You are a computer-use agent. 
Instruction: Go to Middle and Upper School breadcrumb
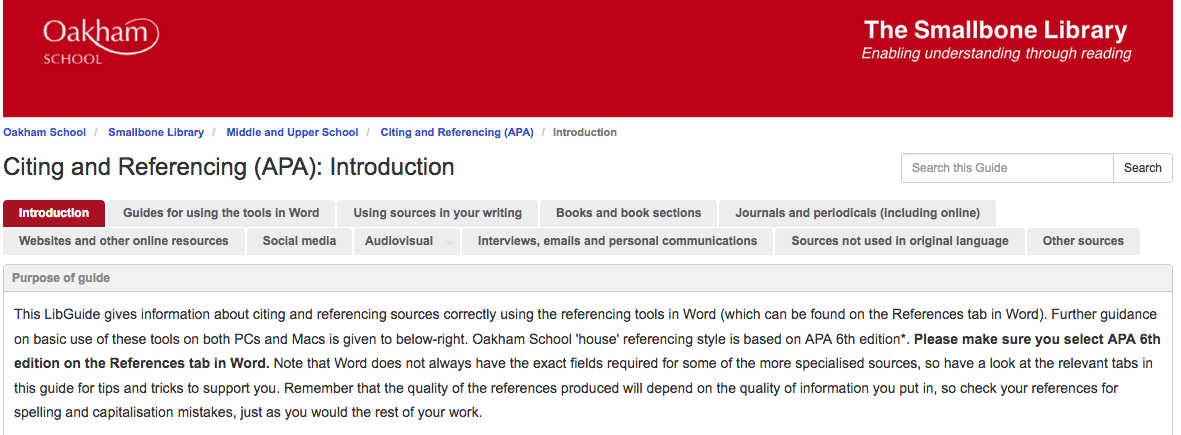coord(292,132)
